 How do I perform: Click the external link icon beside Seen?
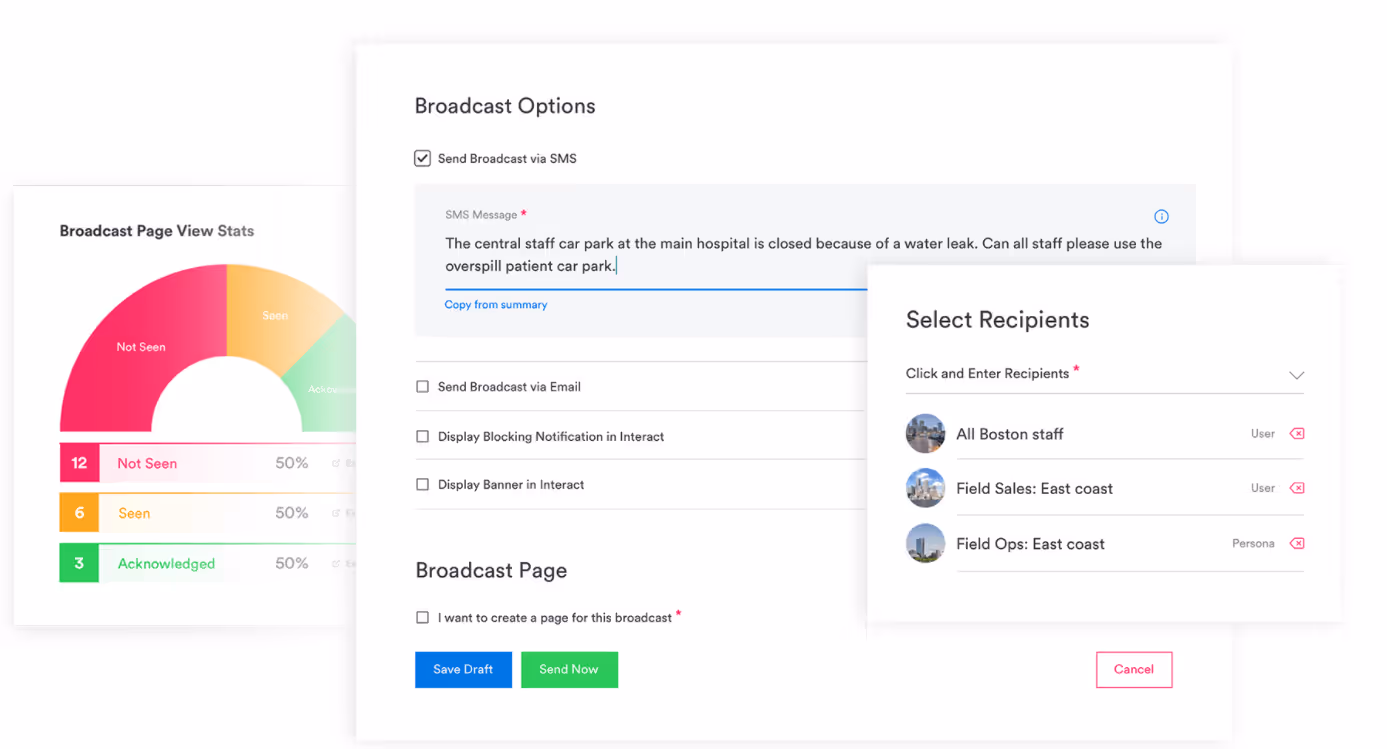[337, 513]
